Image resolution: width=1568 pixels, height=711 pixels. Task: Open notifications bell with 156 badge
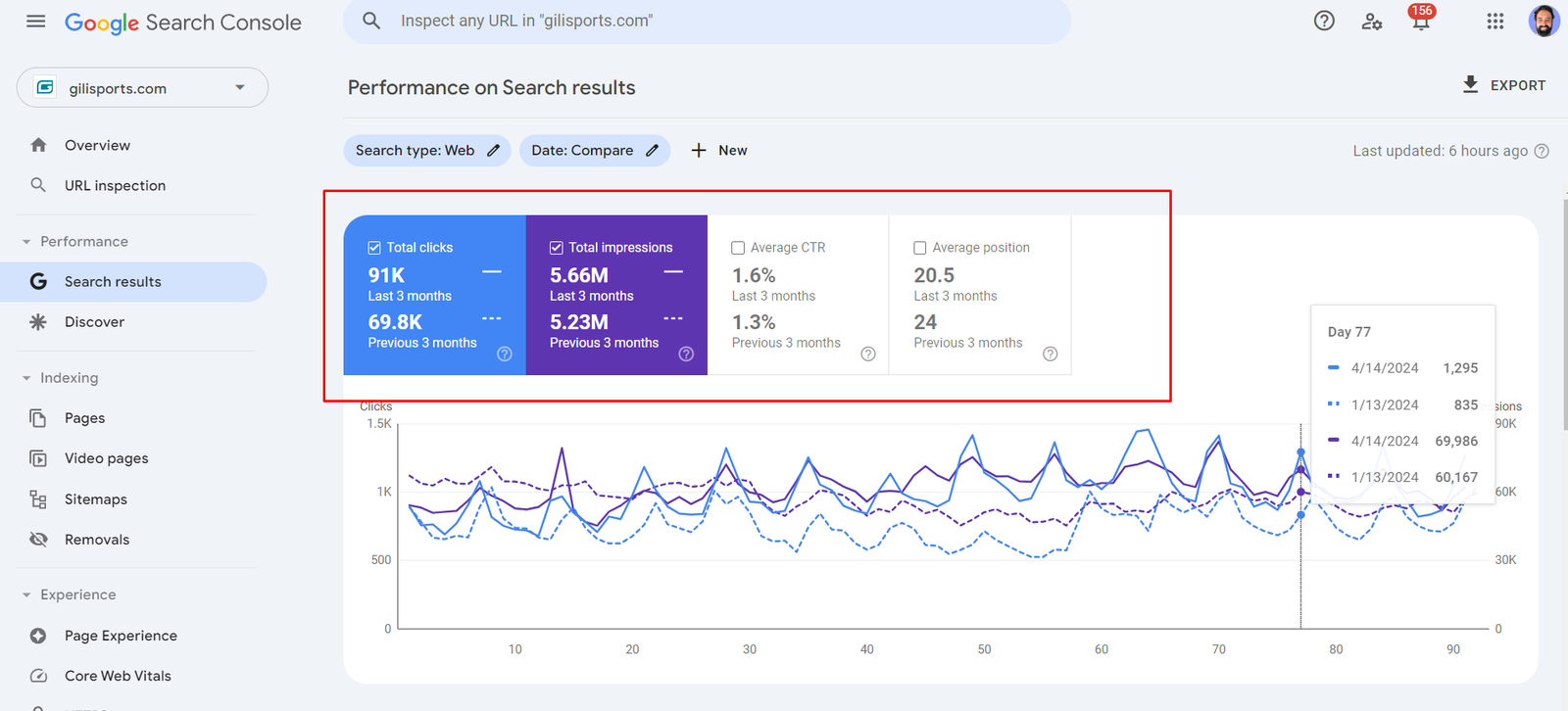1420,22
